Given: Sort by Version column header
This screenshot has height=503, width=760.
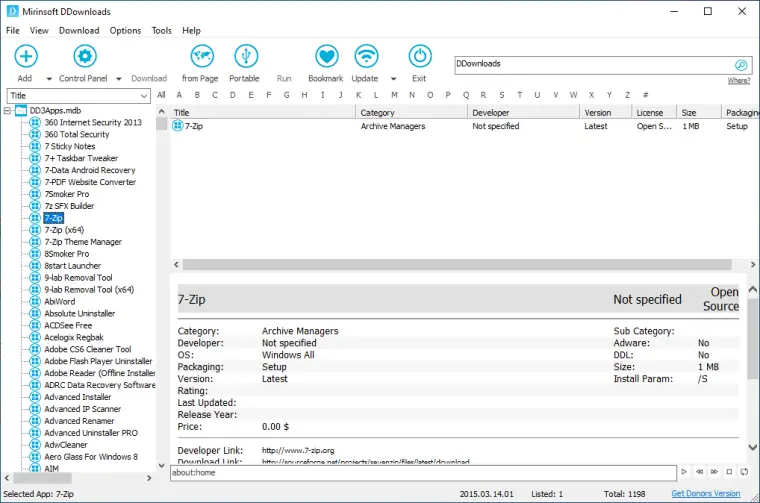Looking at the screenshot, I should (x=606, y=112).
